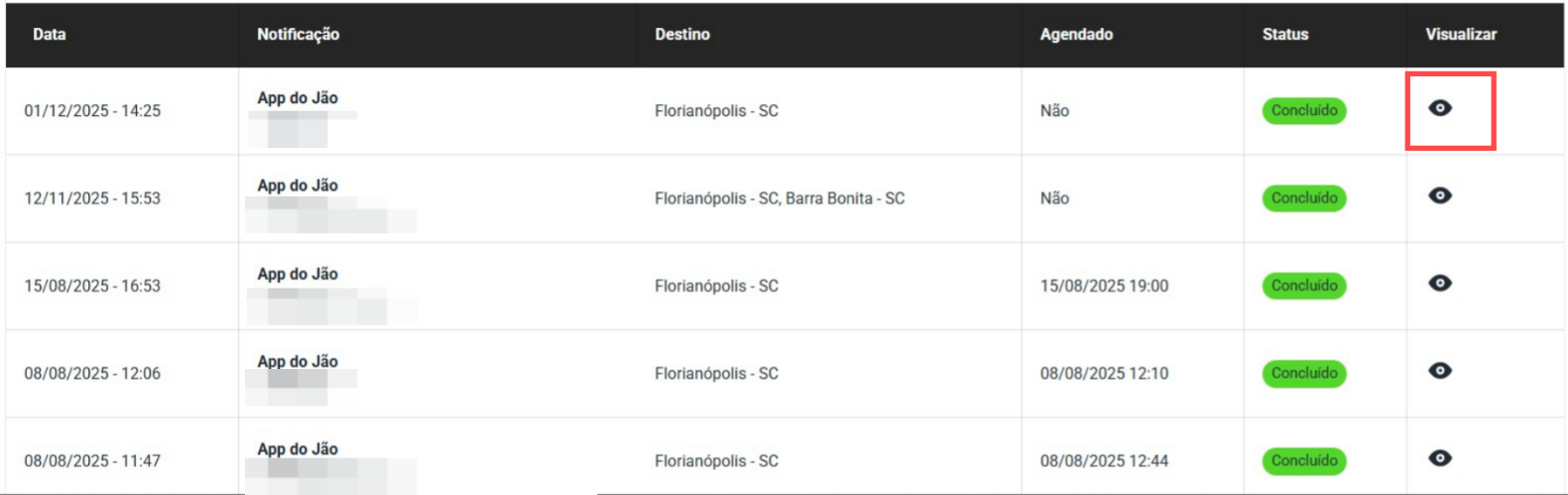
Task: Select Concluído badge in 15/08/2025 row
Action: click(1304, 285)
